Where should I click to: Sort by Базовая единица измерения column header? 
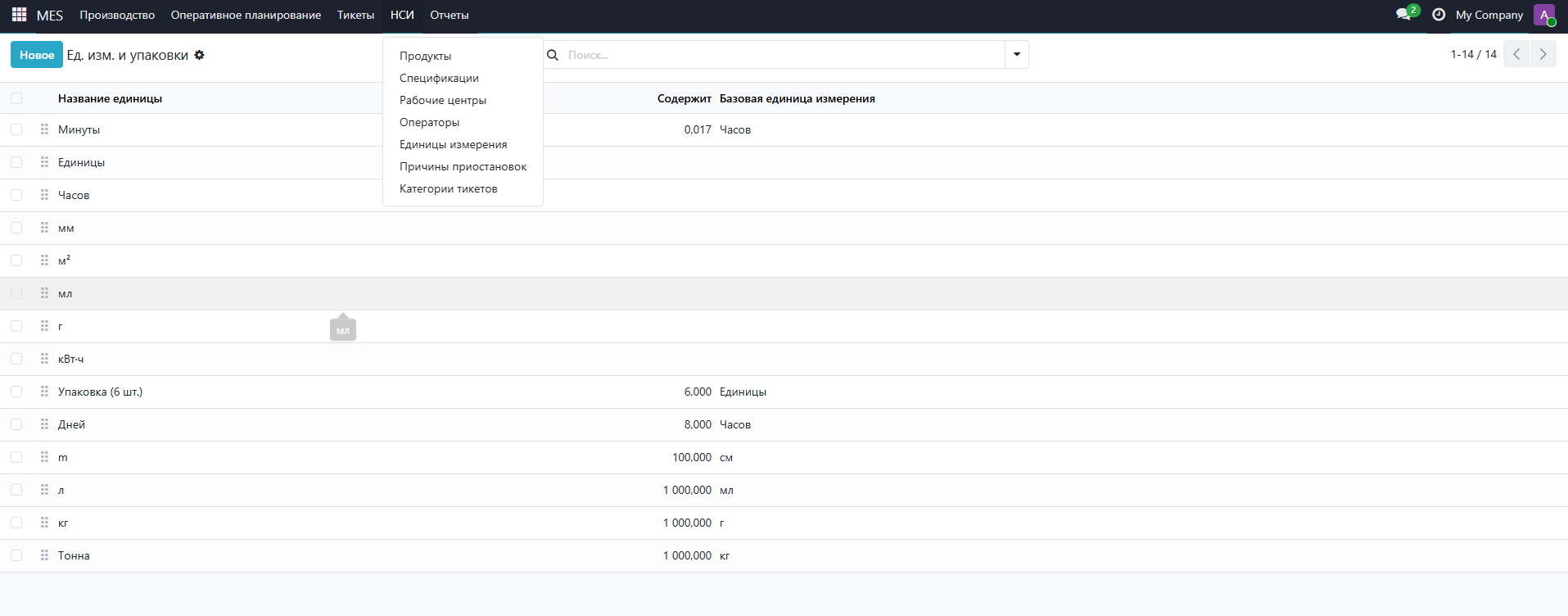click(798, 98)
